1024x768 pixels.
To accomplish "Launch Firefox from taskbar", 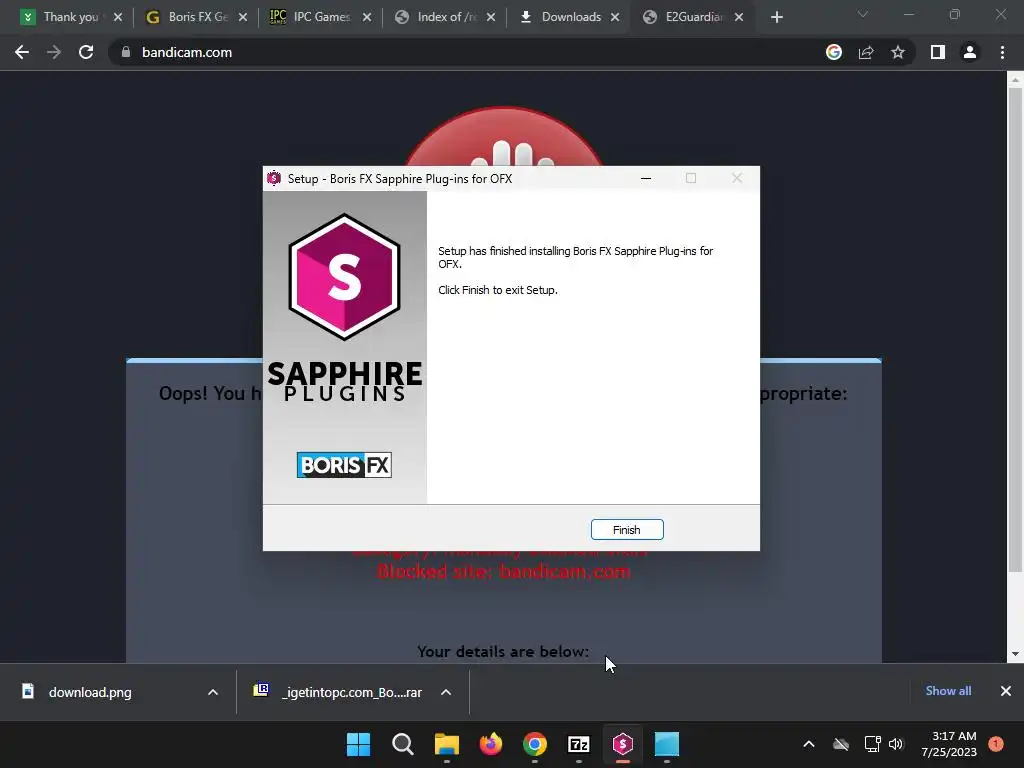I will (x=490, y=744).
